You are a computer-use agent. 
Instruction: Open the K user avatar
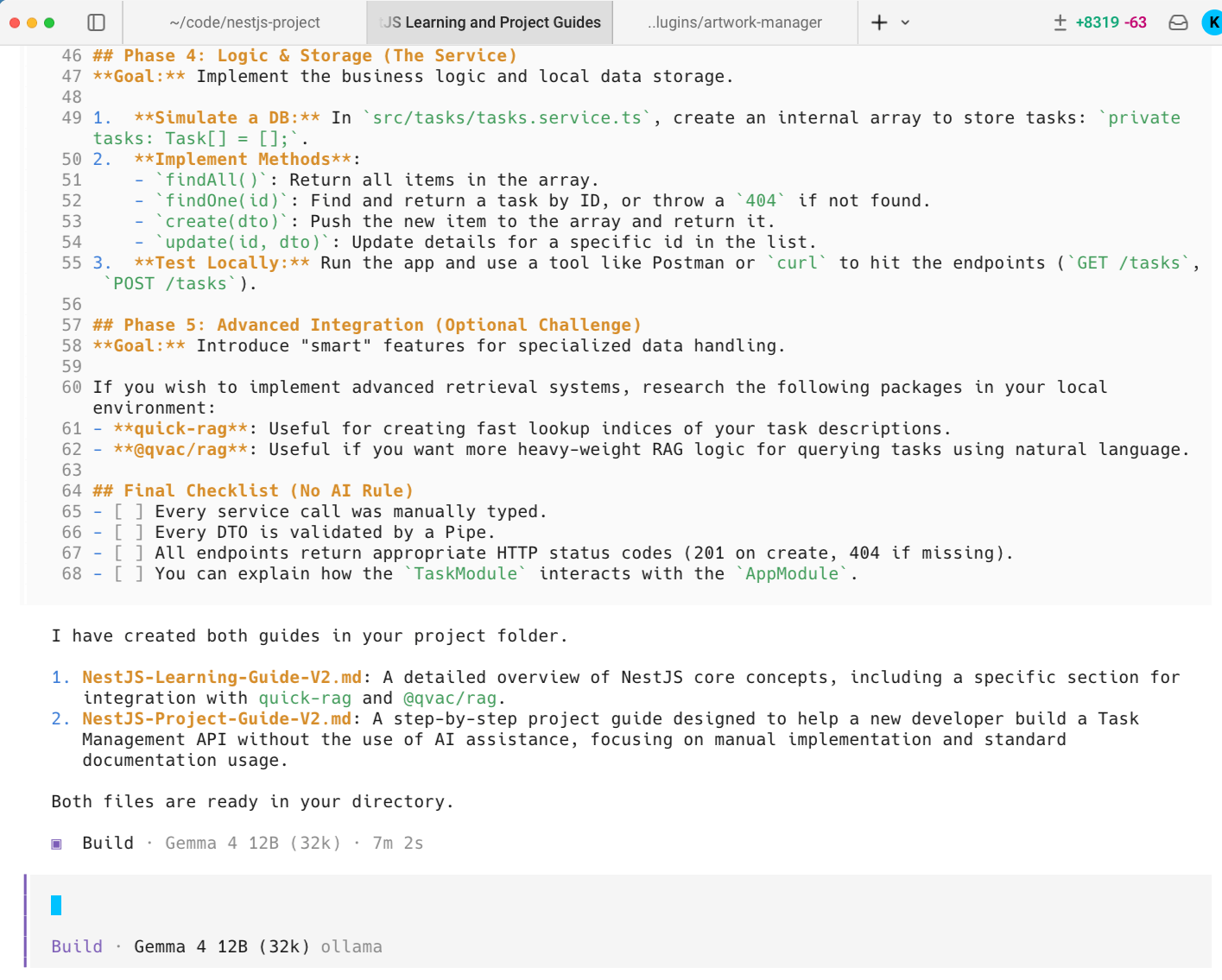pyautogui.click(x=1213, y=22)
